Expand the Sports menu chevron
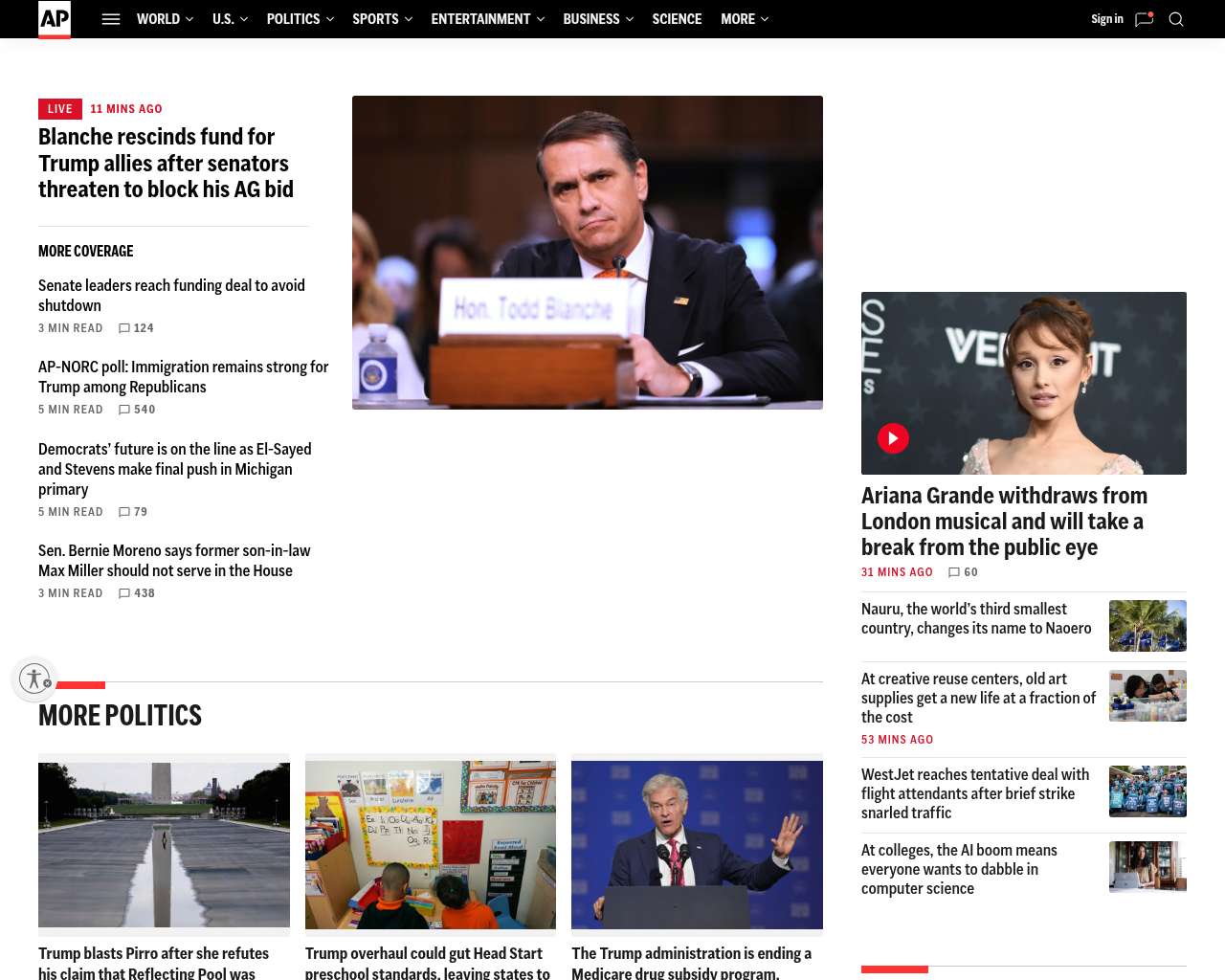This screenshot has width=1225, height=980. [x=409, y=19]
